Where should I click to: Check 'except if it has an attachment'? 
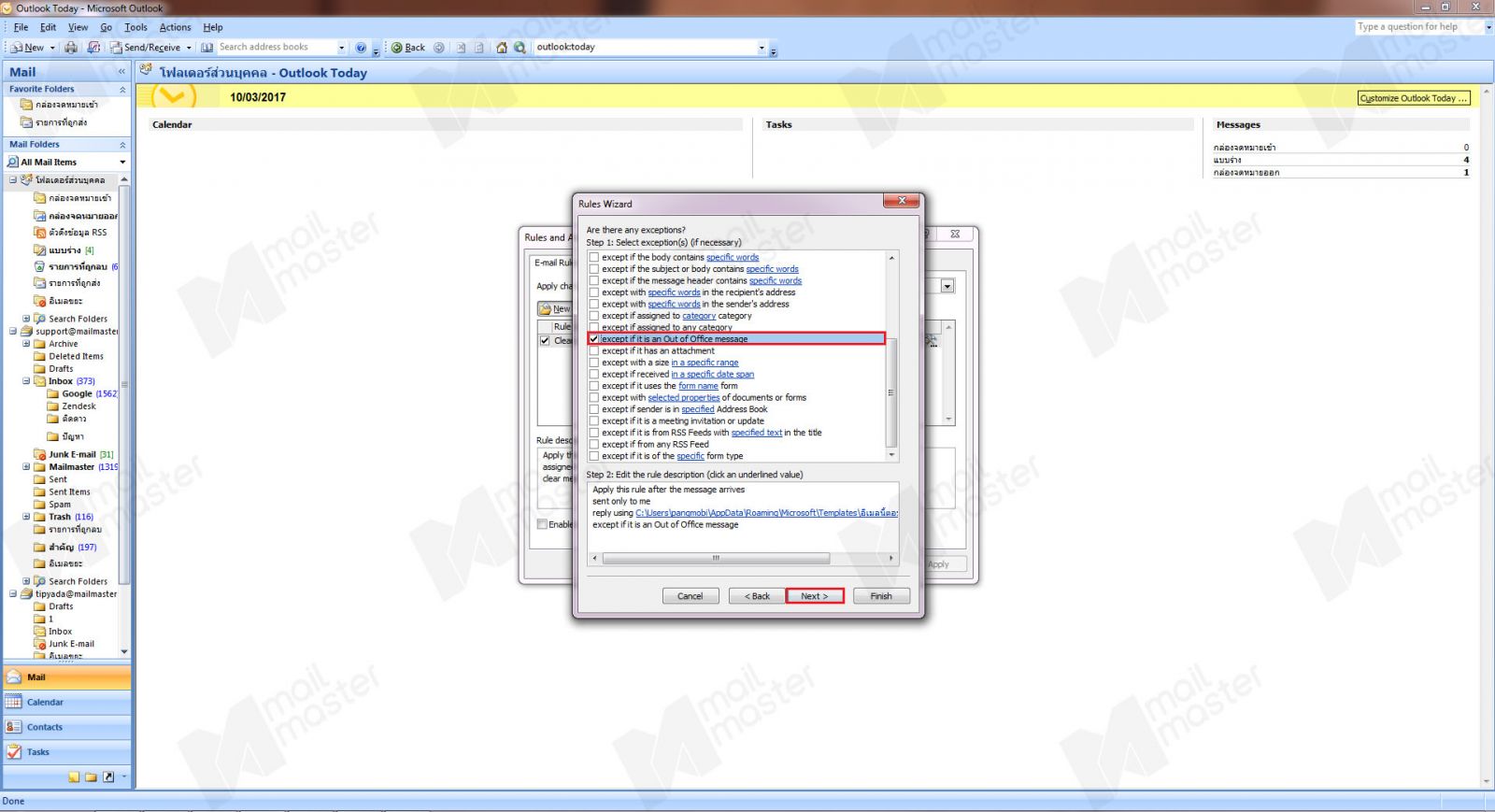(x=593, y=350)
